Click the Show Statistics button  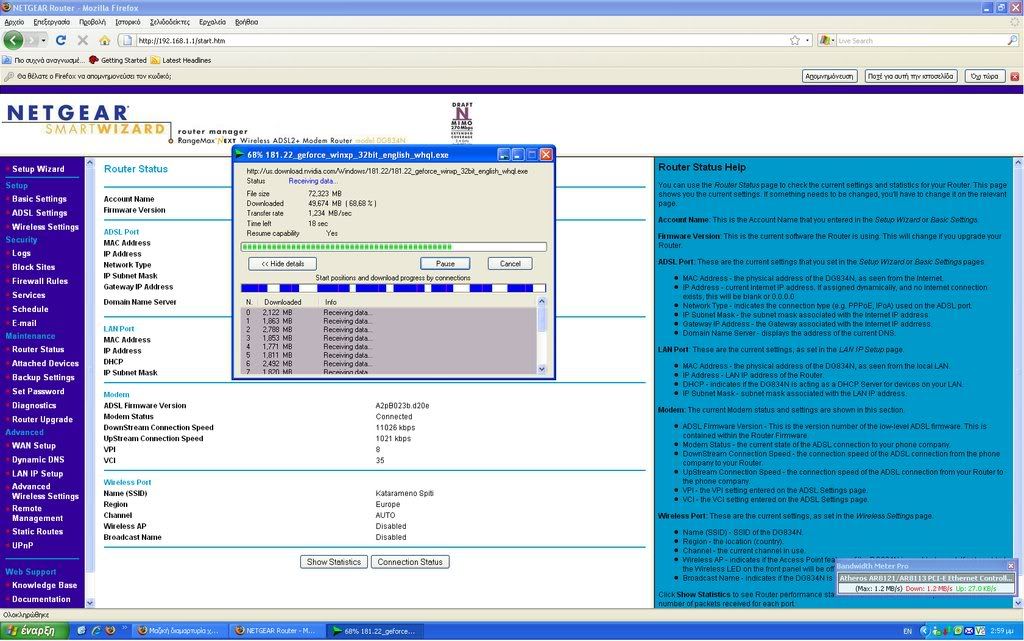coord(334,562)
